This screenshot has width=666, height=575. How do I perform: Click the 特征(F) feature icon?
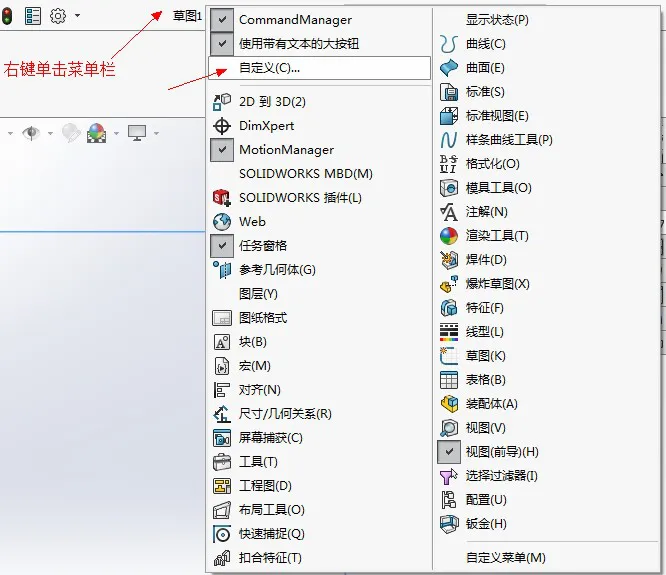tap(449, 307)
